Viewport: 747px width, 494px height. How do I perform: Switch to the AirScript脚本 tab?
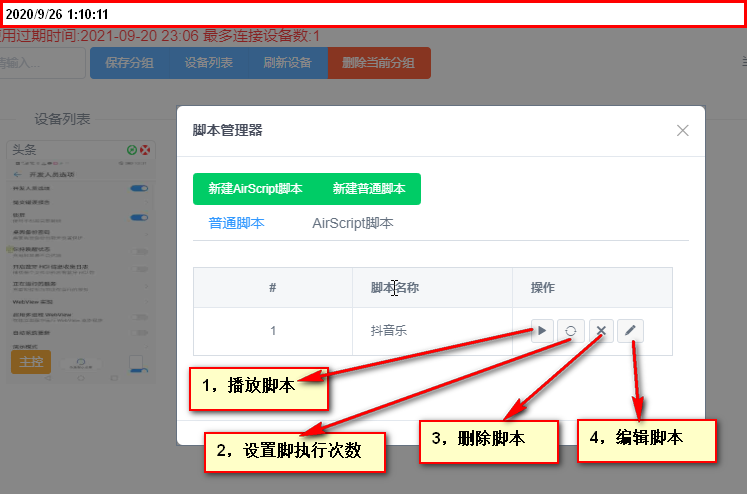point(353,223)
